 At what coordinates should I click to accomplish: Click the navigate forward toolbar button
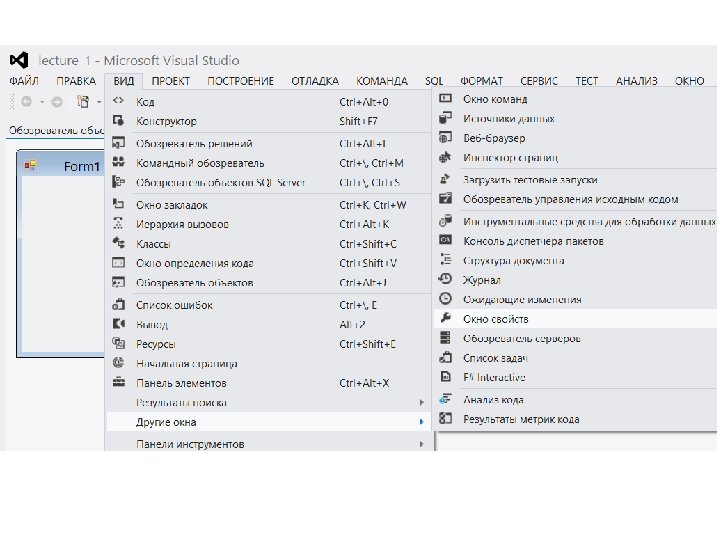pyautogui.click(x=57, y=101)
